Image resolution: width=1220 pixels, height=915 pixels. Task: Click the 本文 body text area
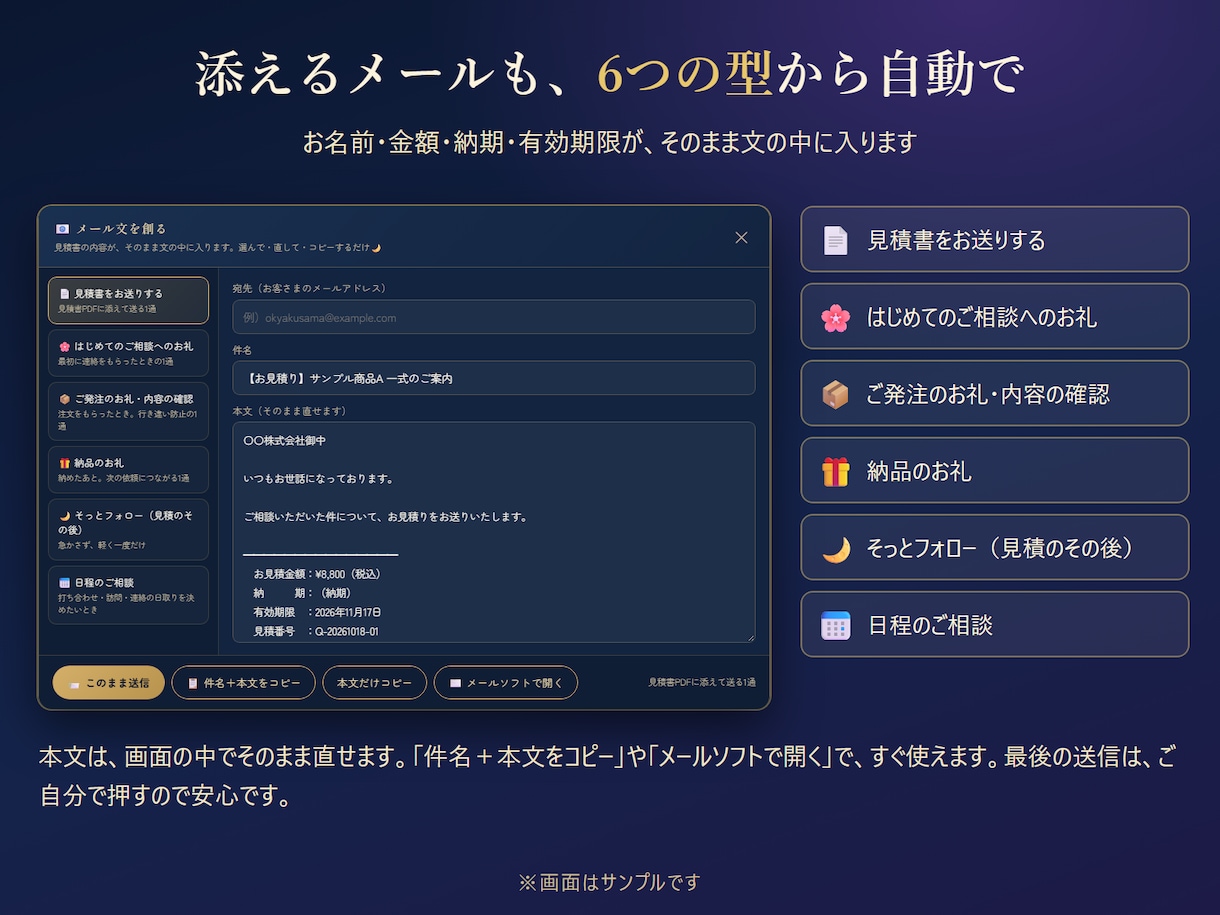click(x=493, y=532)
